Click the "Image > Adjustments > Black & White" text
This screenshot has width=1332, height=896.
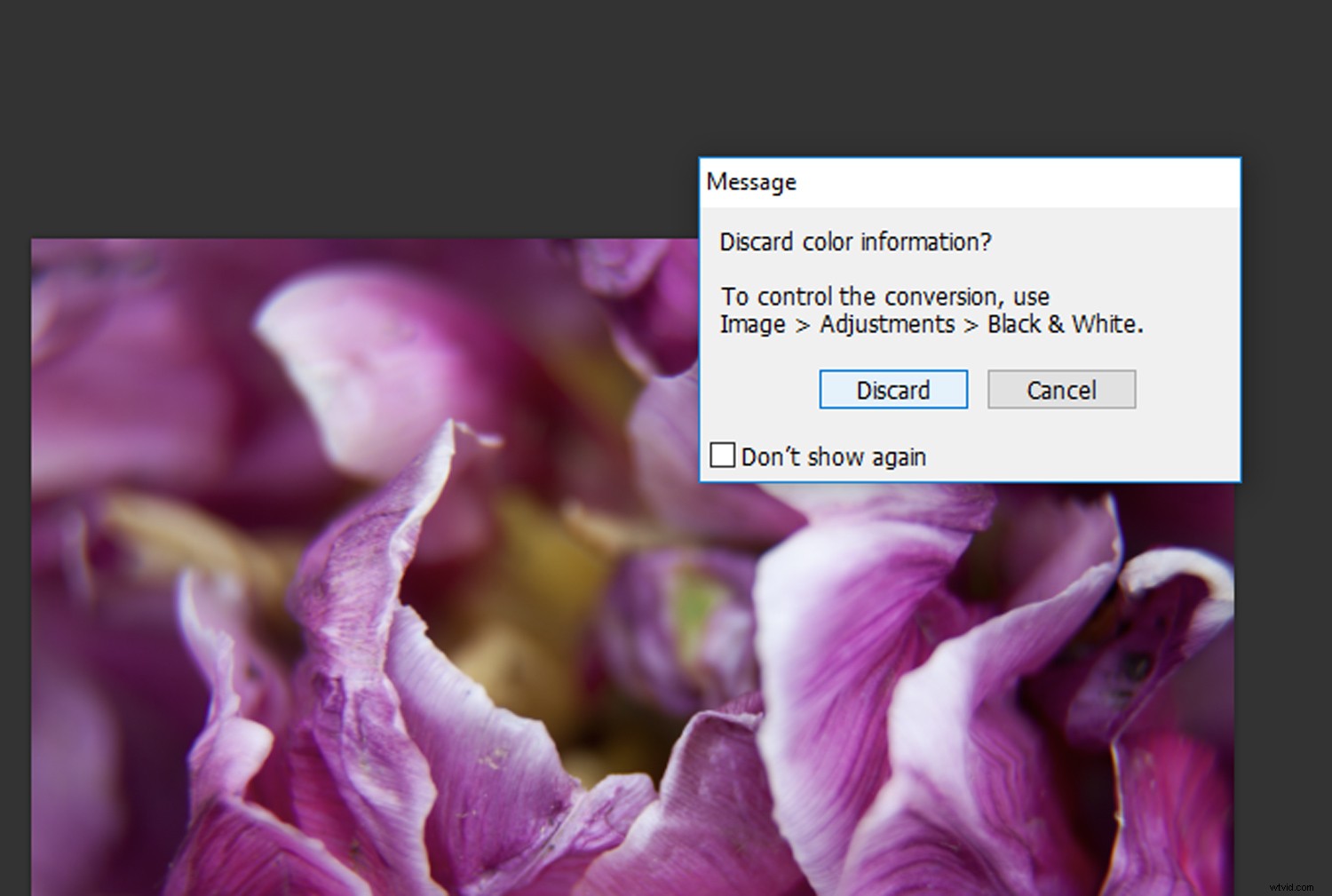tap(931, 324)
